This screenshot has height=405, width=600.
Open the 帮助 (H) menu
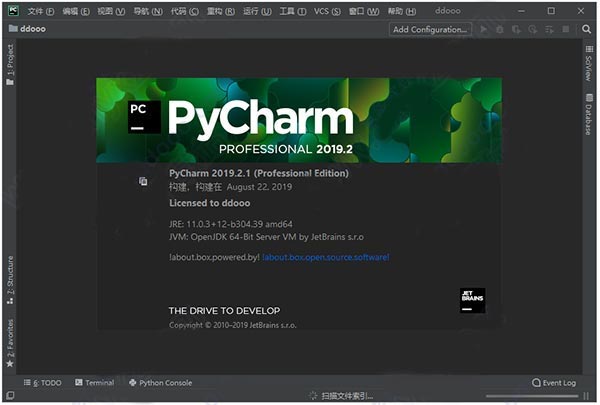pyautogui.click(x=402, y=11)
